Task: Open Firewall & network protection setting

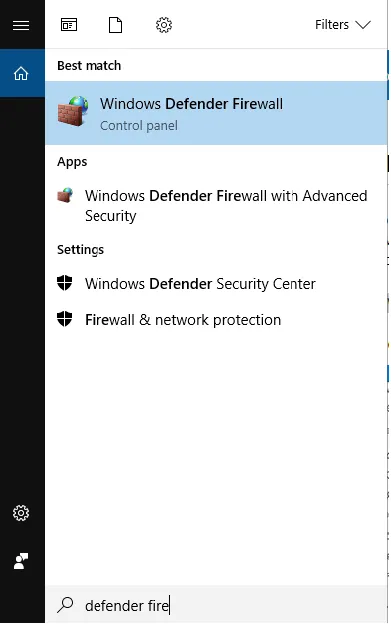Action: click(x=216, y=320)
